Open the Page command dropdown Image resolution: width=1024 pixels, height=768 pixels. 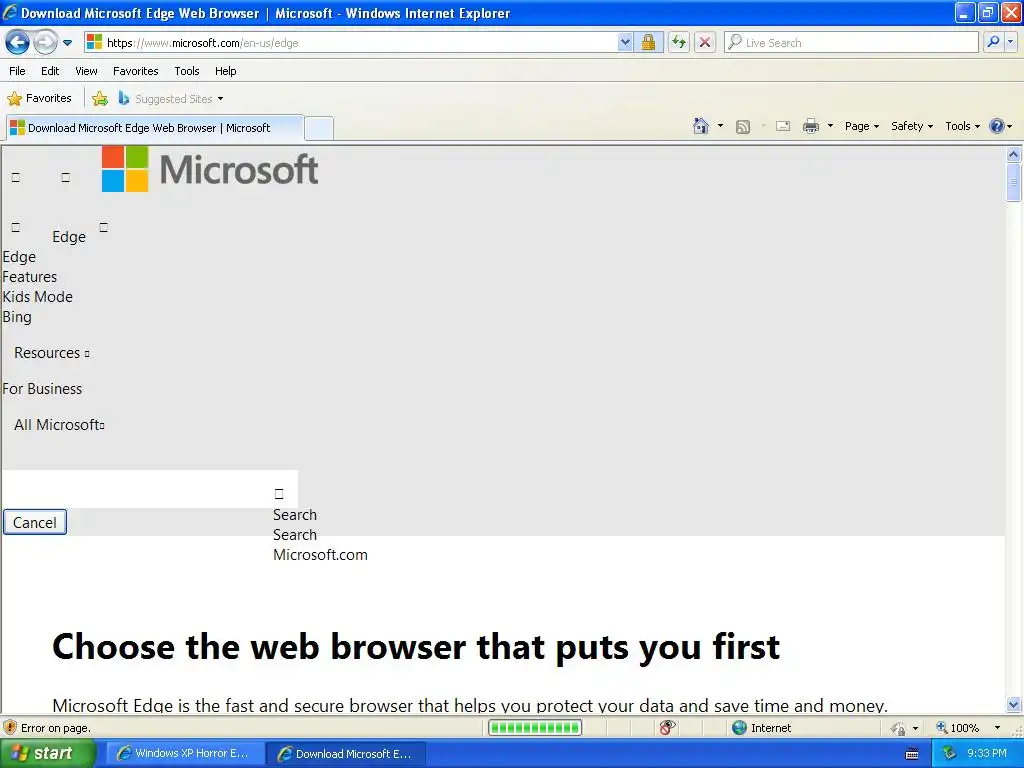pyautogui.click(x=861, y=126)
